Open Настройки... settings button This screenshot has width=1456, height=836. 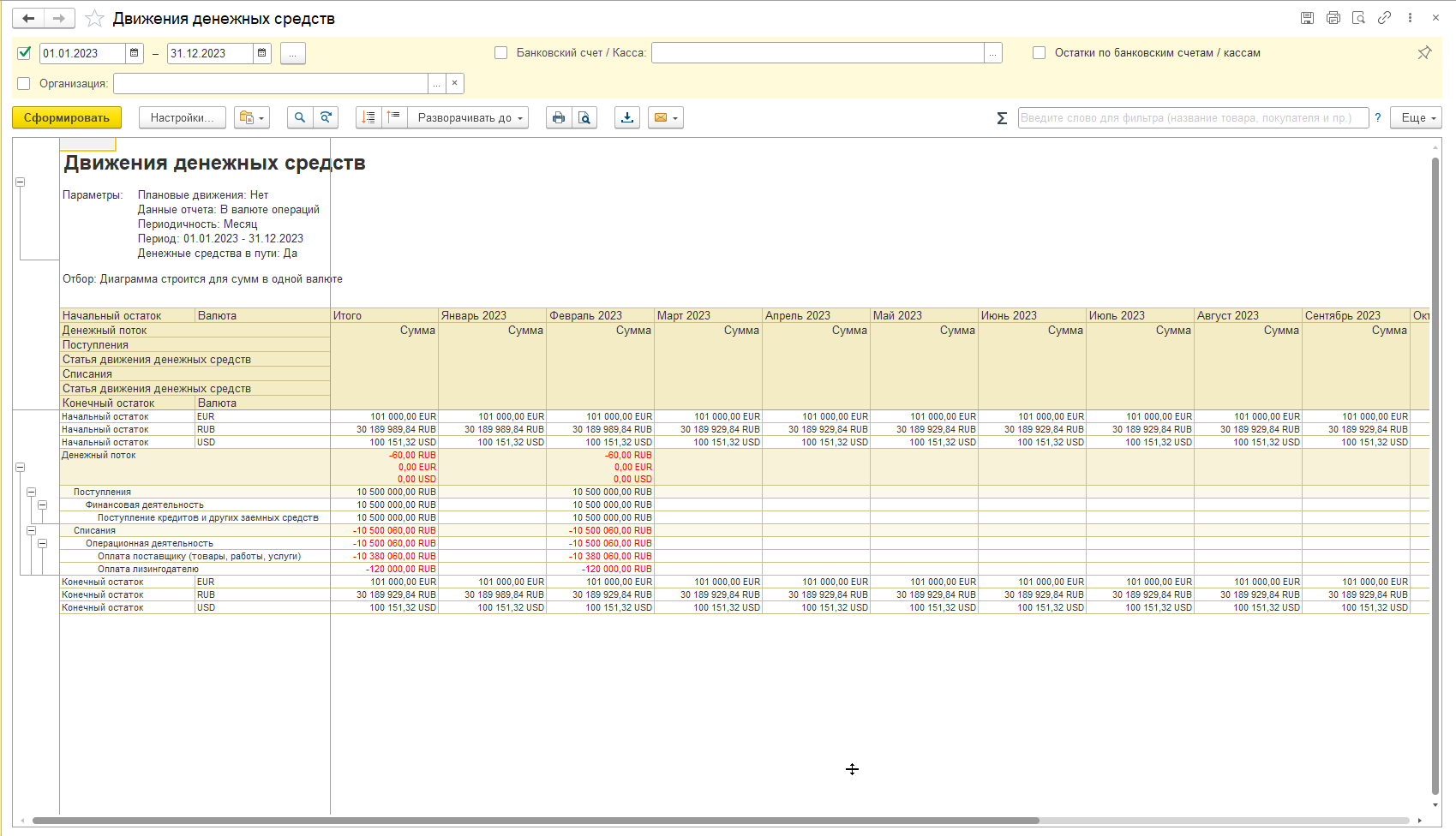pos(183,118)
